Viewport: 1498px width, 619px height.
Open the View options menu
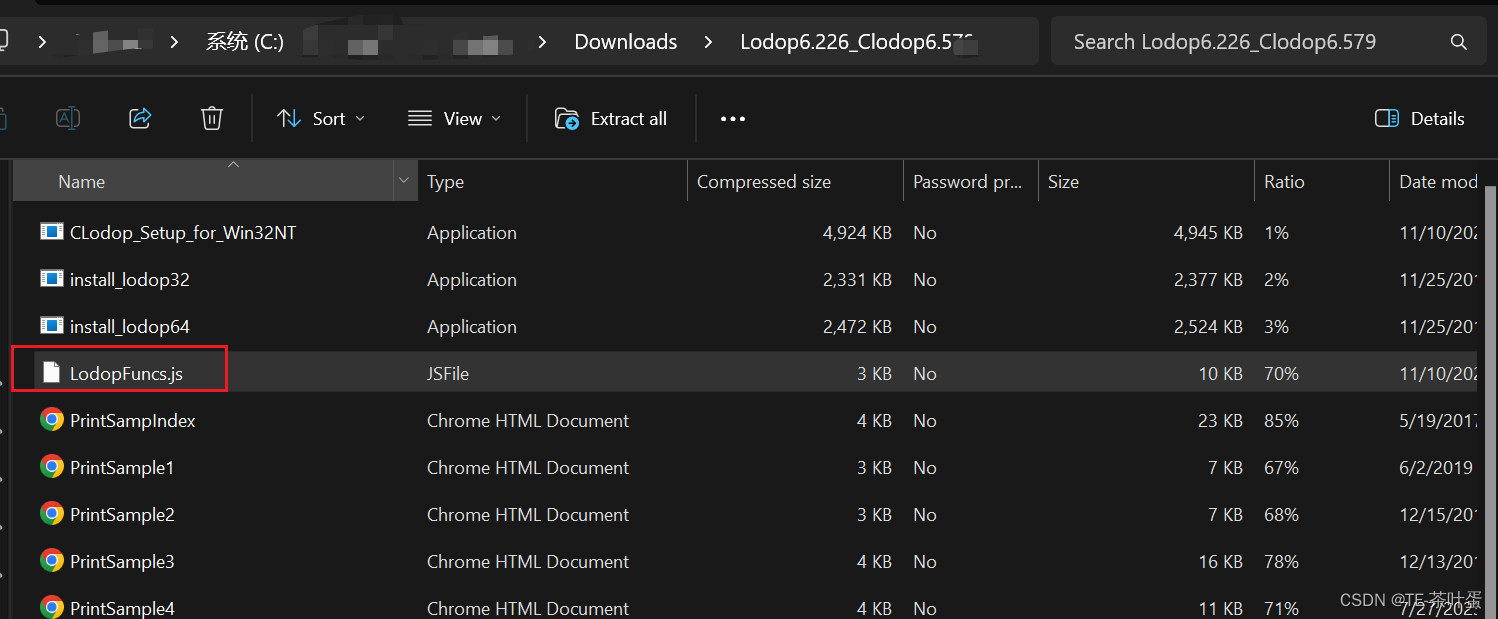454,118
